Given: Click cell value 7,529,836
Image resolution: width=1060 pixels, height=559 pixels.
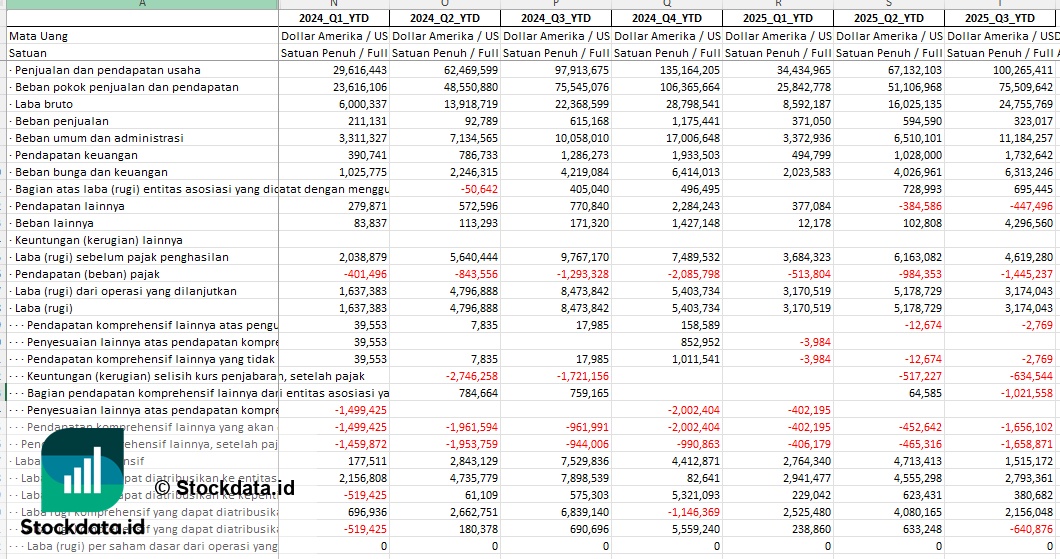Looking at the screenshot, I should [x=585, y=461].
